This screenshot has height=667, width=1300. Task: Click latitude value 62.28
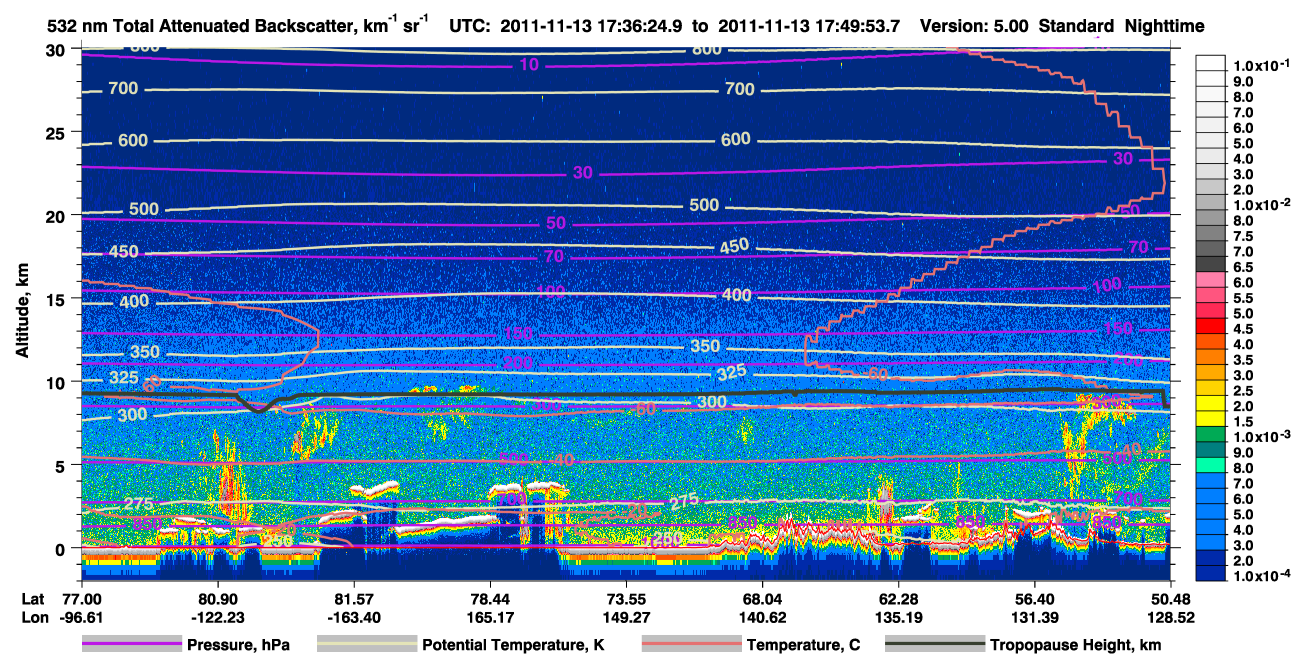coord(898,598)
